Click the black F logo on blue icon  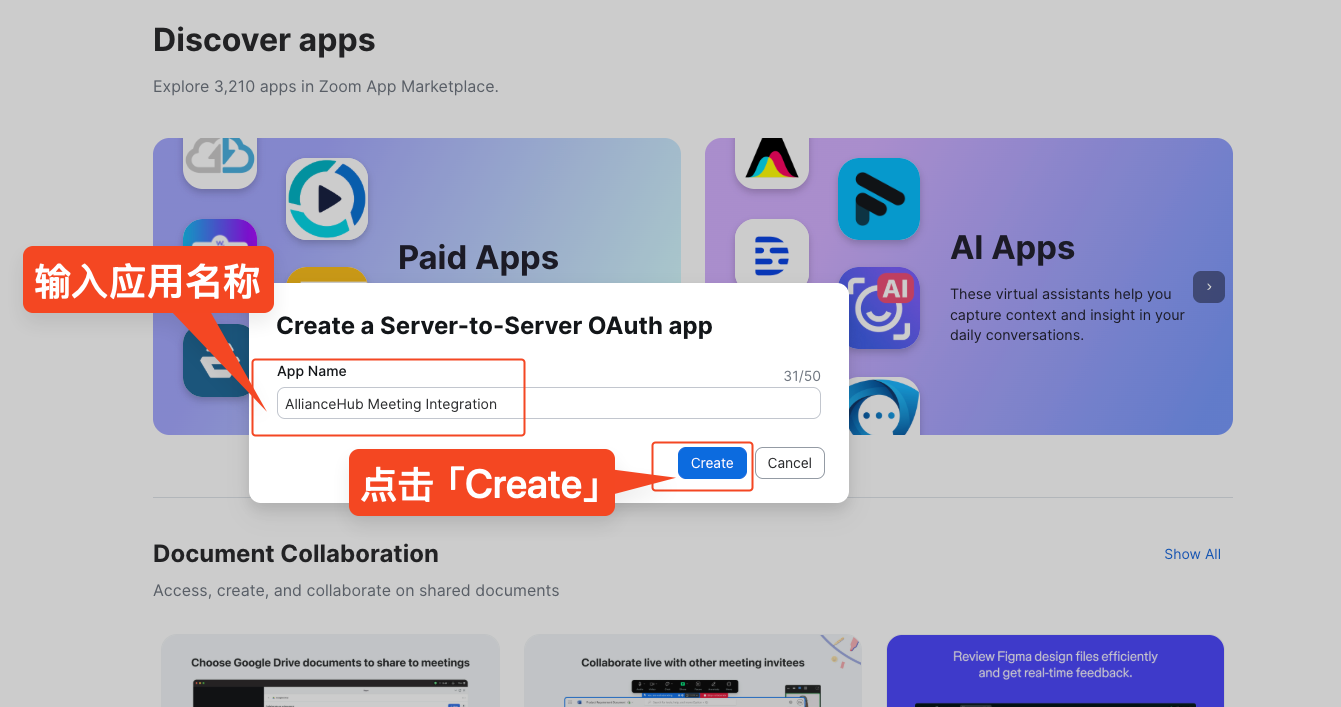point(878,199)
